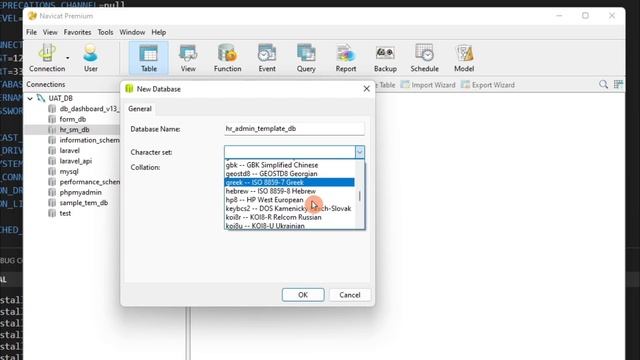Select the test database
640x360 pixels.
65,213
